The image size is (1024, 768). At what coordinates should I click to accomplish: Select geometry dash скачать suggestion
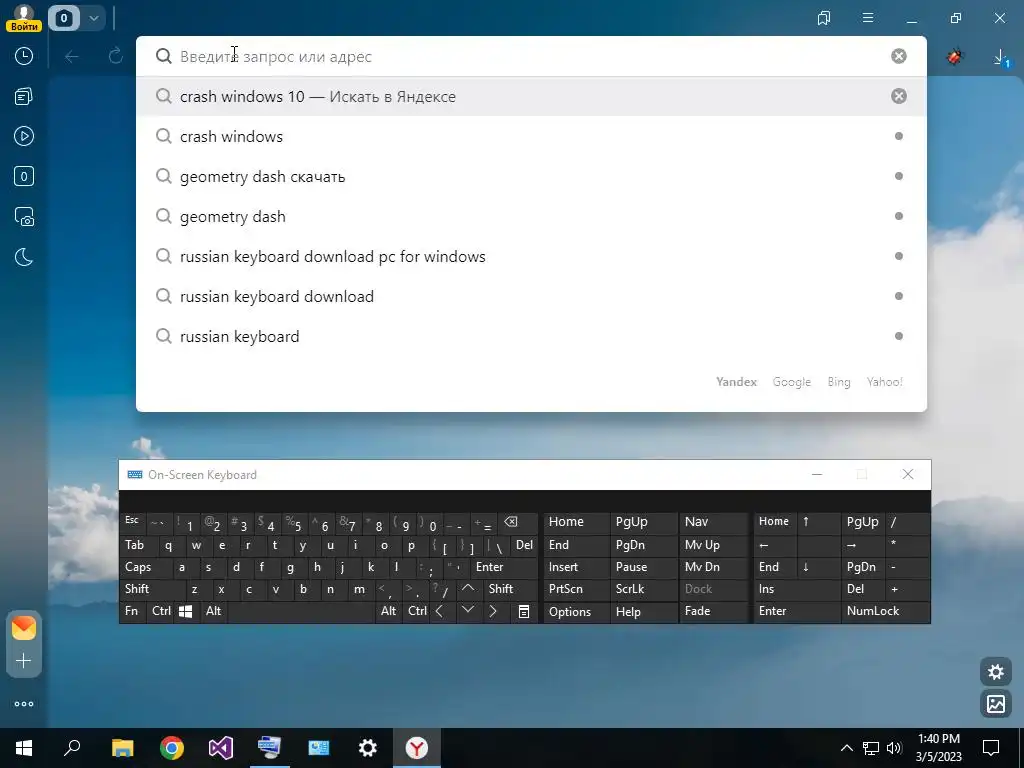[531, 176]
